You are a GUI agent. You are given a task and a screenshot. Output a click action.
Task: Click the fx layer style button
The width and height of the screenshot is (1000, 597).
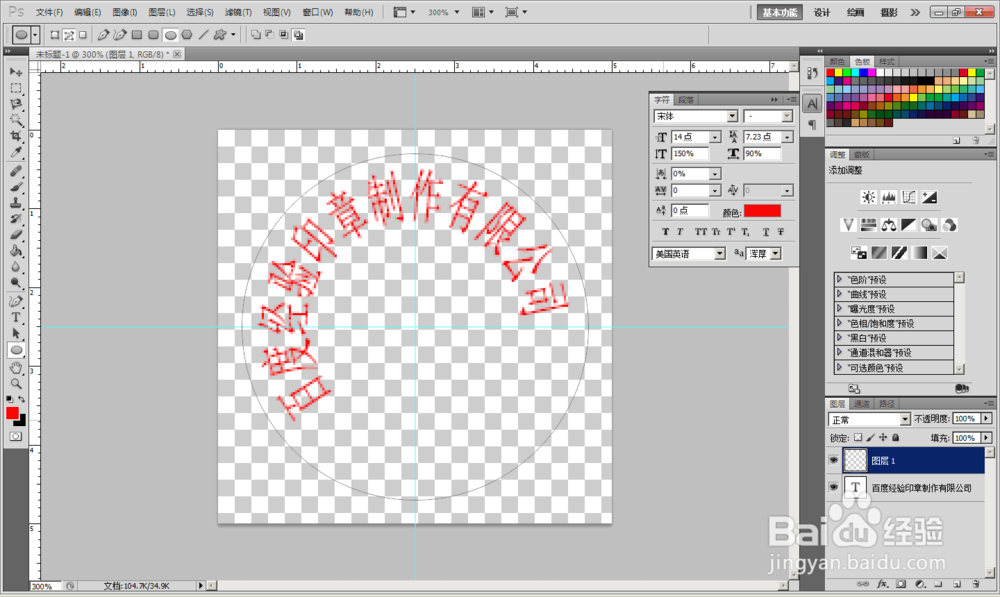[x=883, y=584]
